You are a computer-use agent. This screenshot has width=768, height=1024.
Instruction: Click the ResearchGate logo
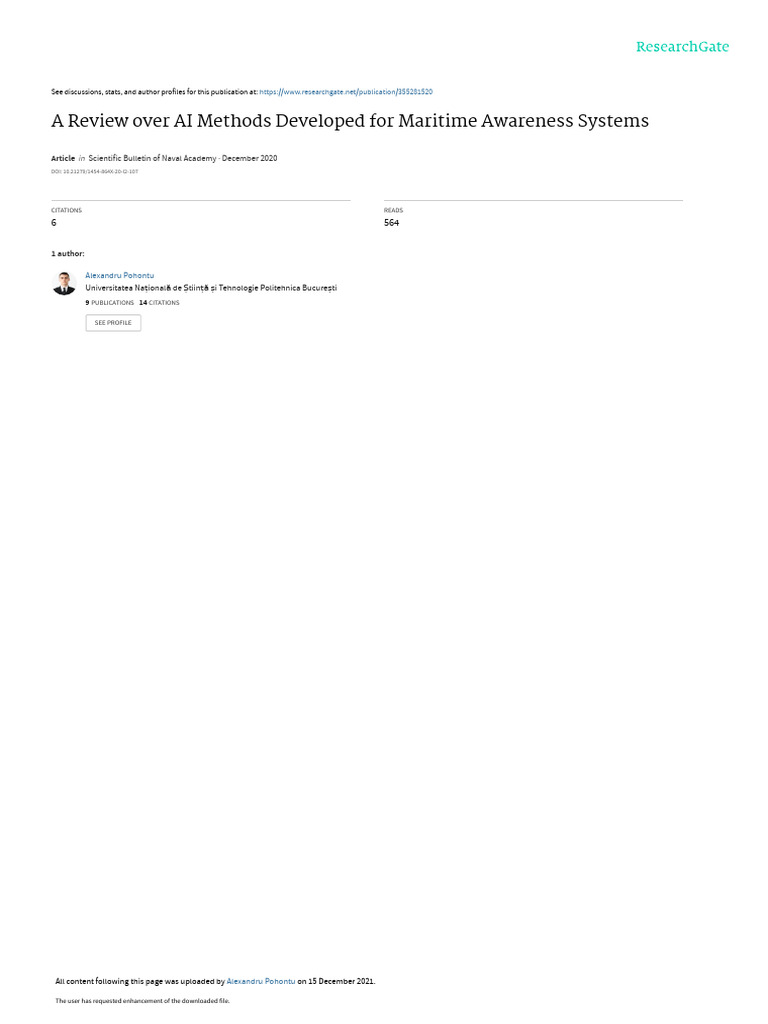[x=682, y=47]
